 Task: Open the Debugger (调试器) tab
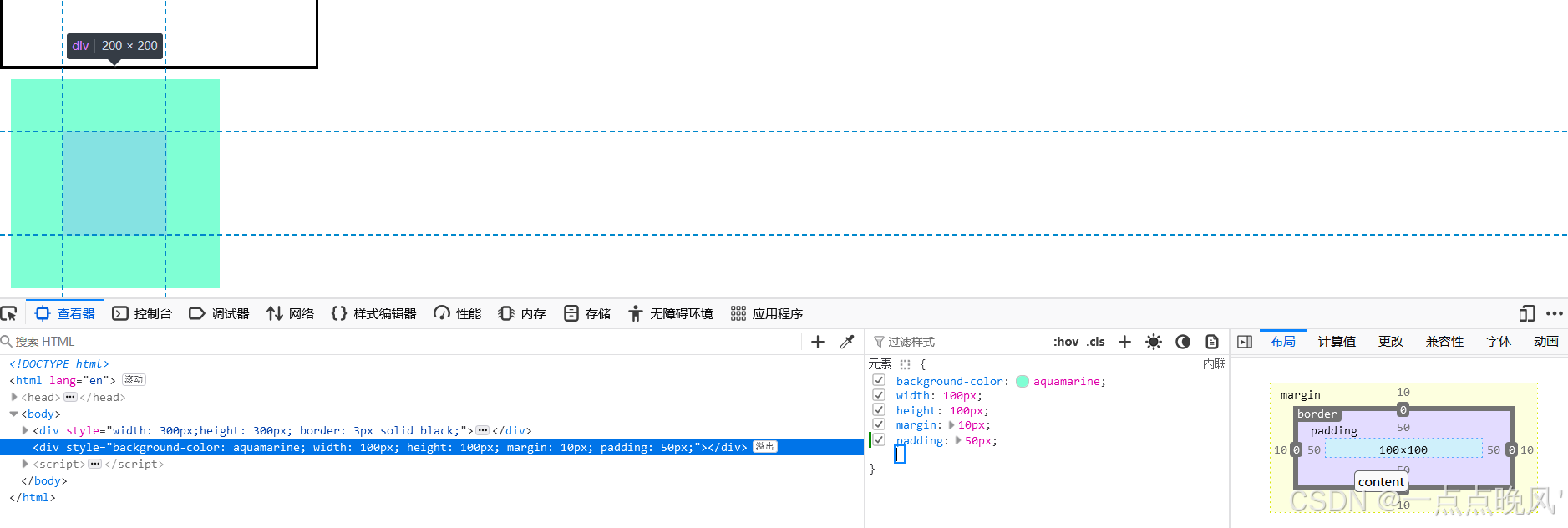point(219,314)
